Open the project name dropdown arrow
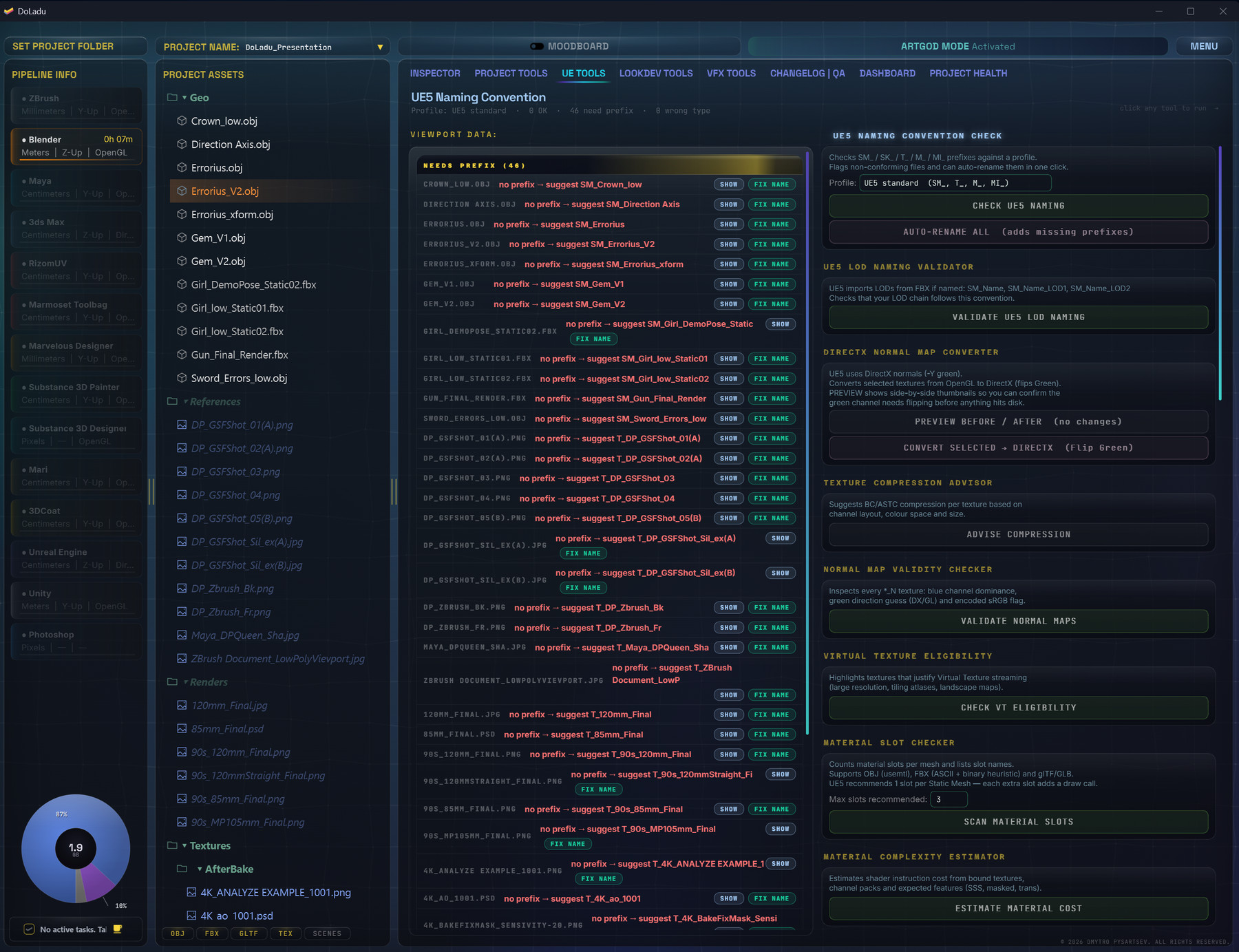Viewport: 1239px width, 952px height. point(380,47)
